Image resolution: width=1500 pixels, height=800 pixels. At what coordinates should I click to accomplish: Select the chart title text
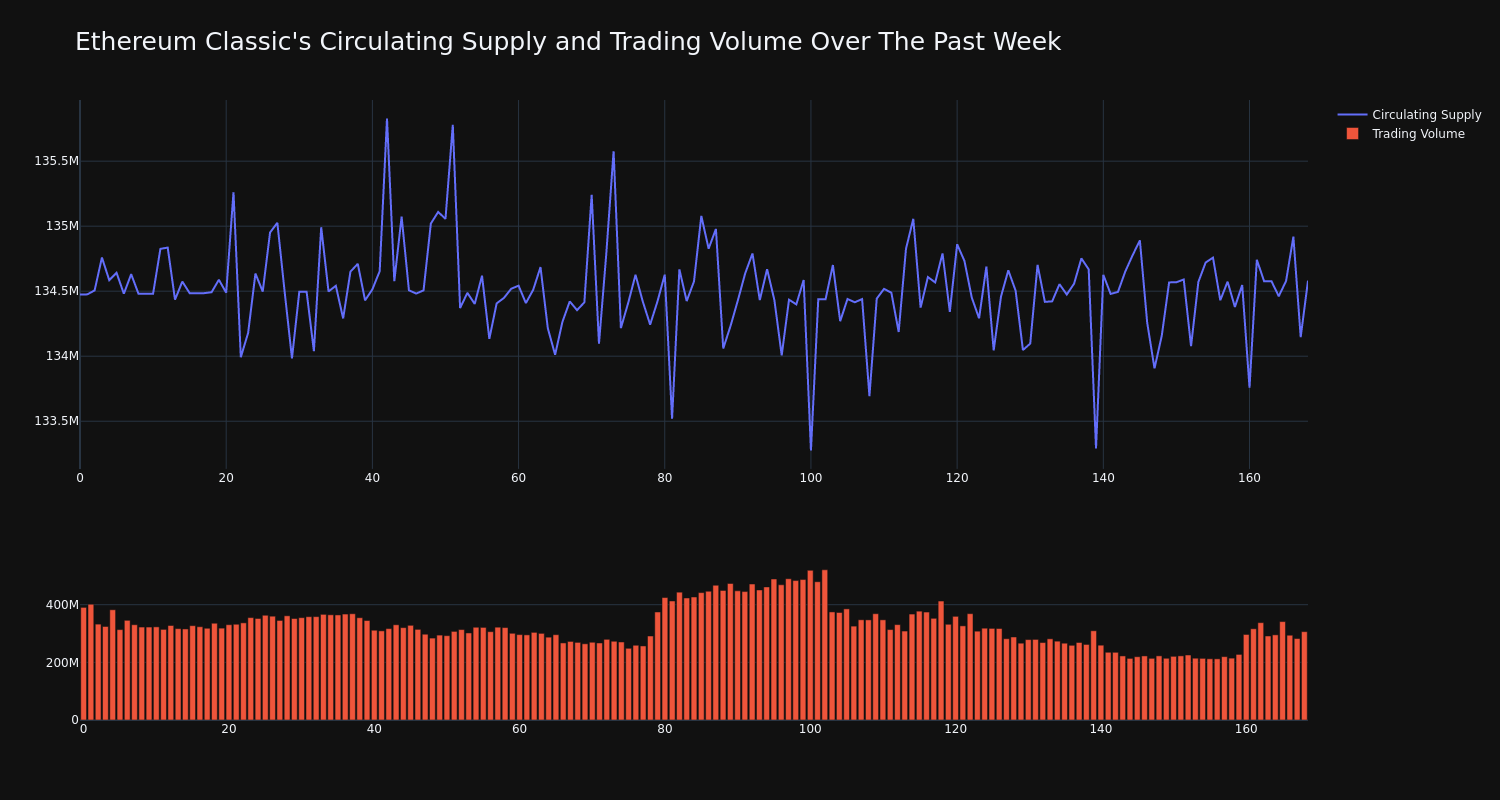point(568,42)
